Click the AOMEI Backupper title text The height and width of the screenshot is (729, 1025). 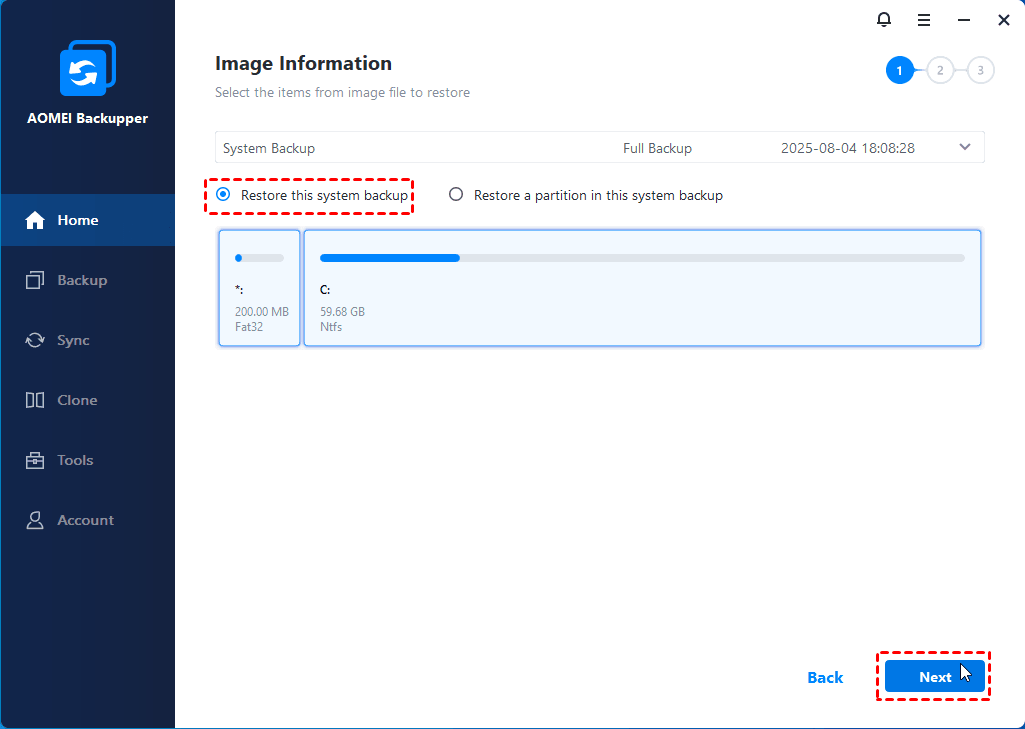coord(88,118)
